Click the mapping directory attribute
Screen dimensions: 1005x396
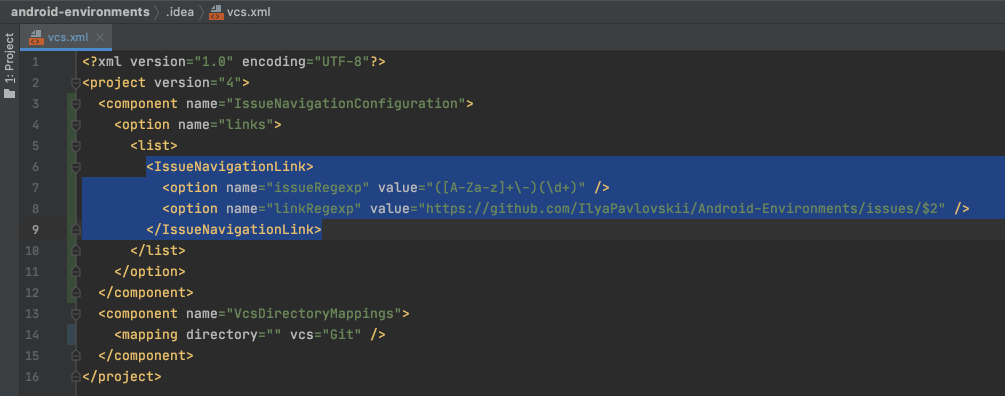(234, 334)
